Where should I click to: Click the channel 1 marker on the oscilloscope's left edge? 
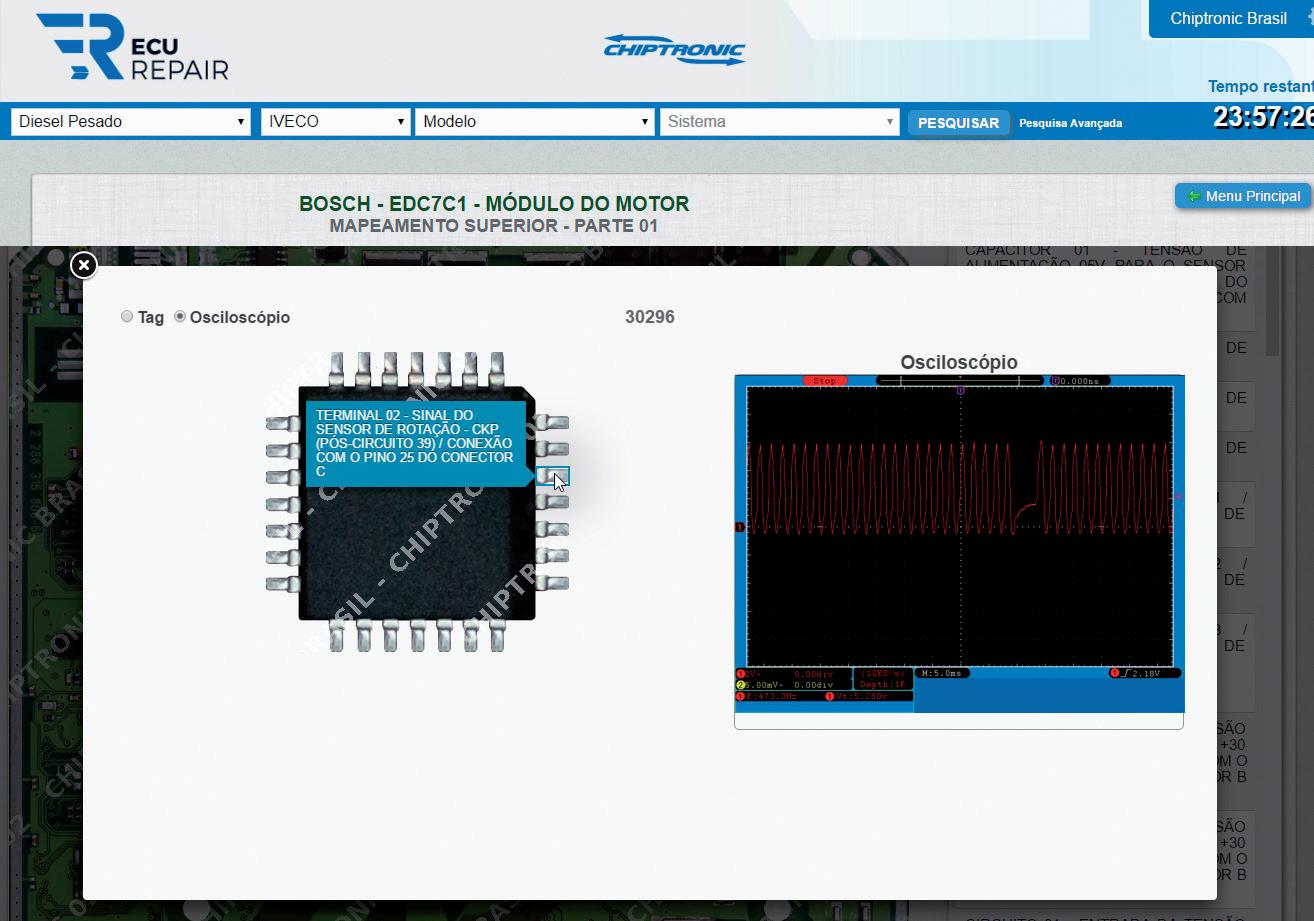740,527
